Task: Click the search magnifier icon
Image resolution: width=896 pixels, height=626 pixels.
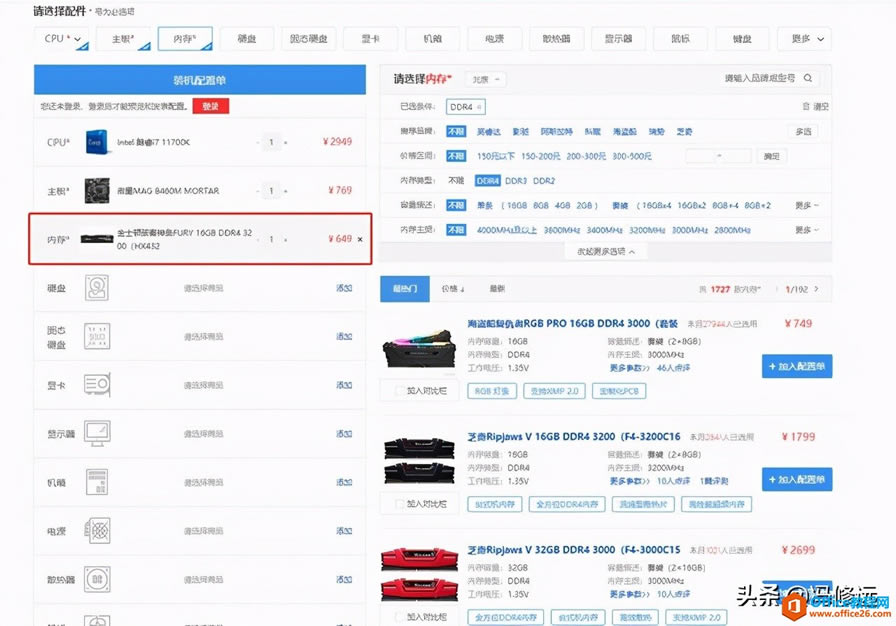Action: coord(808,78)
